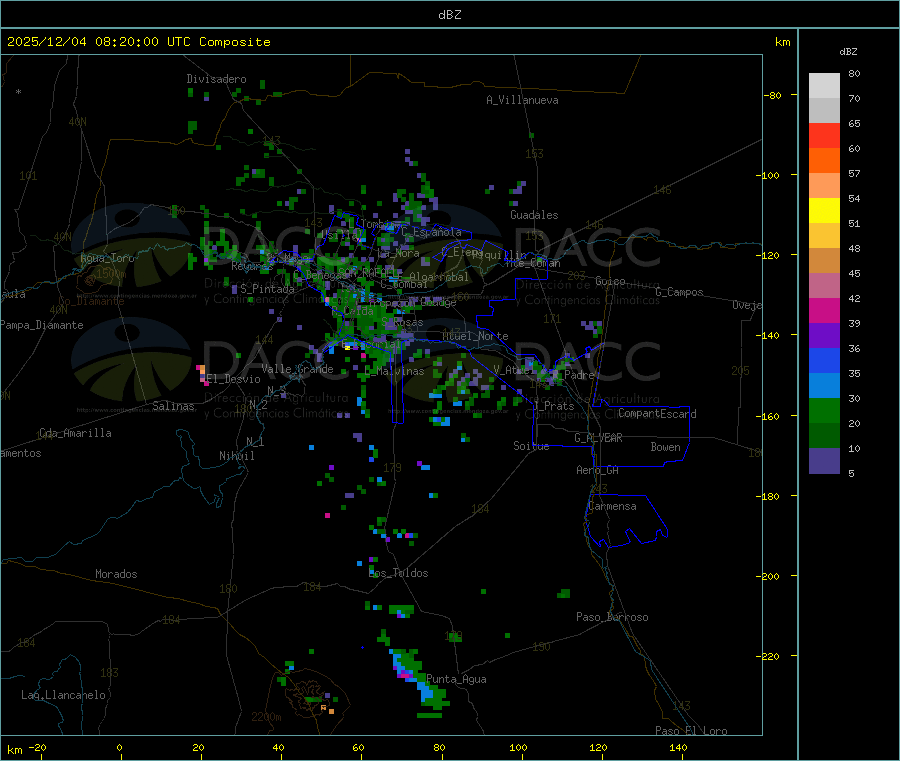Image resolution: width=900 pixels, height=761 pixels.
Task: Click the Soitue map label
Action: coord(531,446)
